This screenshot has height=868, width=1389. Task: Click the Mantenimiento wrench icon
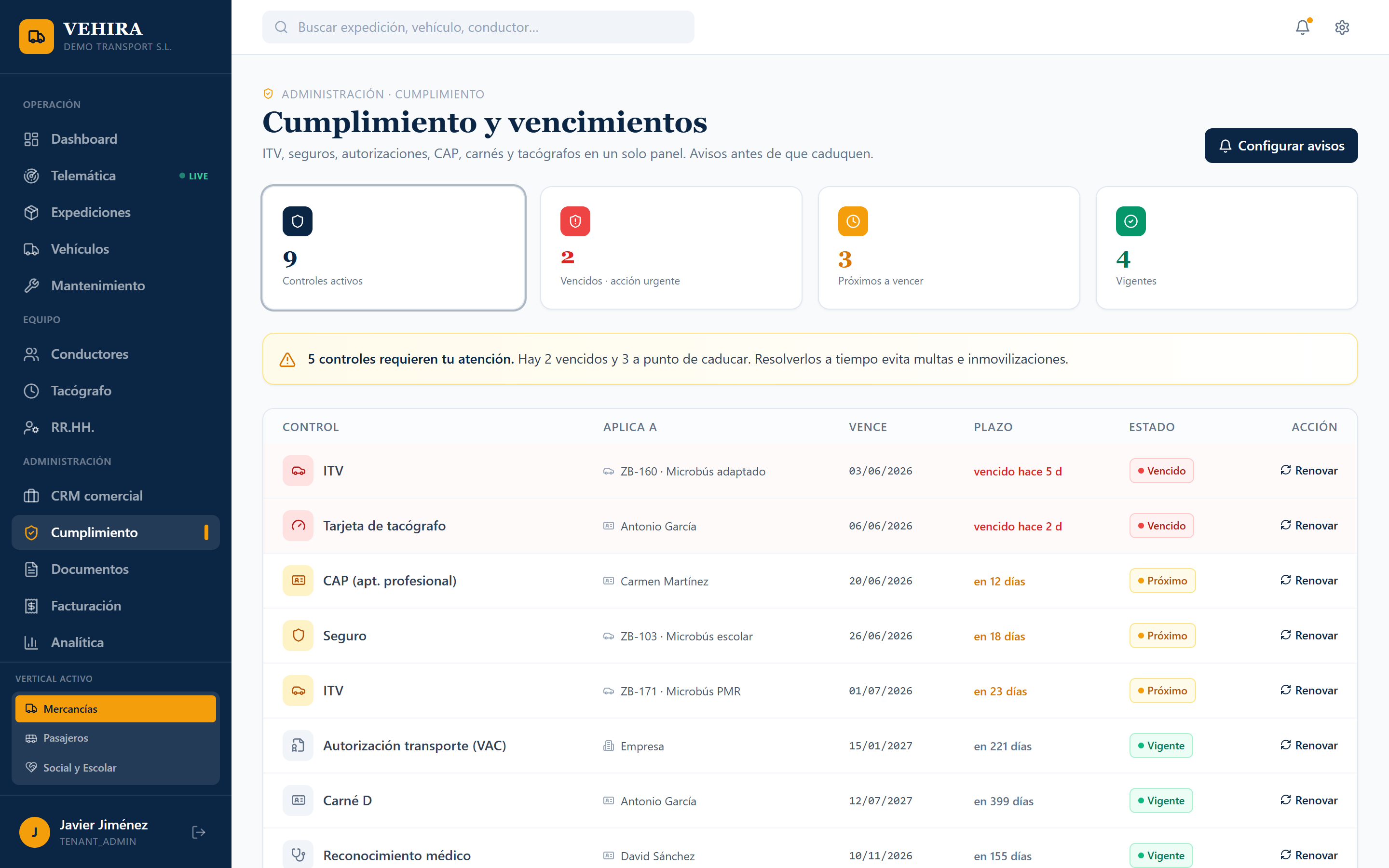pyautogui.click(x=31, y=286)
